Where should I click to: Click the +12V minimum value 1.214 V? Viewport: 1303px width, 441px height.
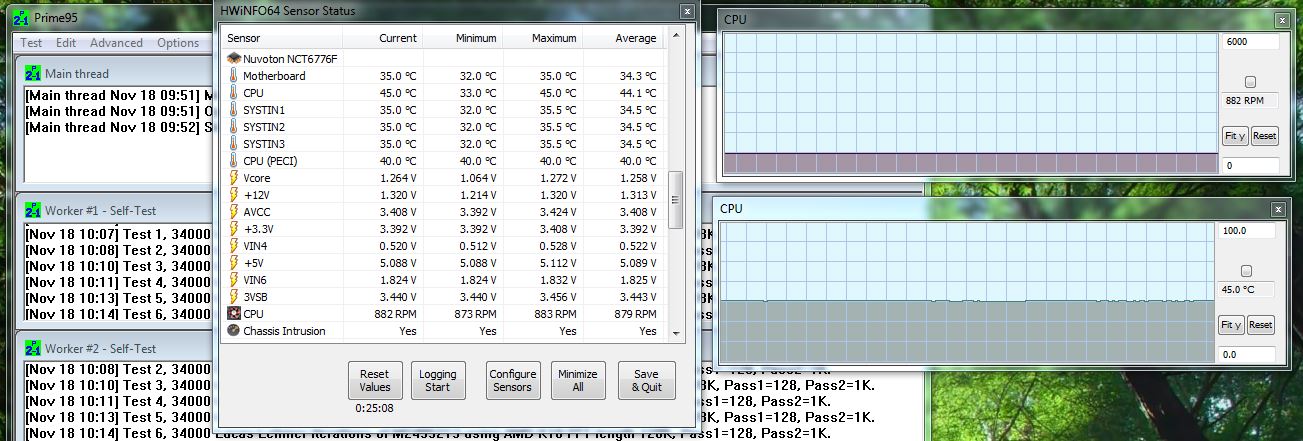(478, 195)
